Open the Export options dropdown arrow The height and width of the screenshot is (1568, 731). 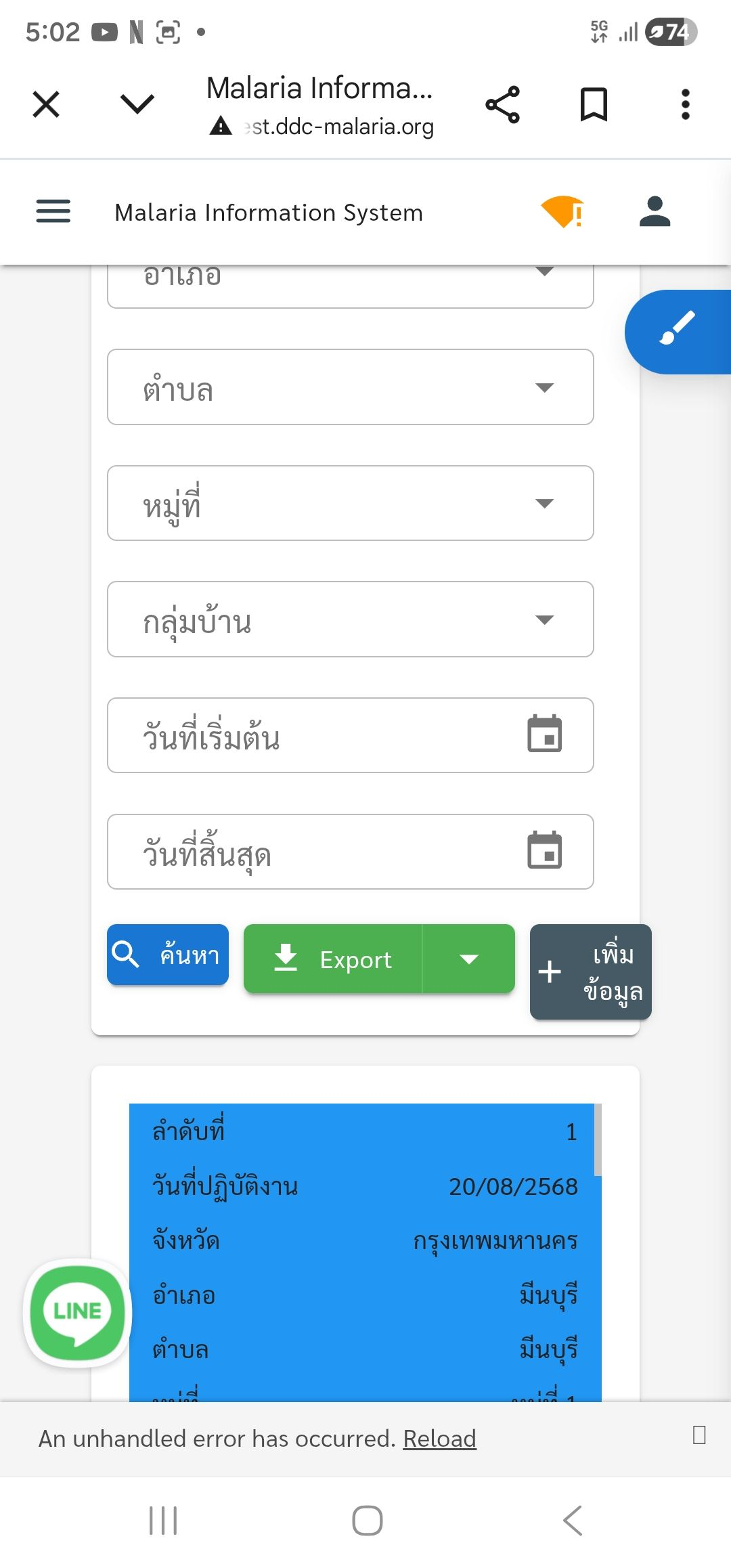468,959
